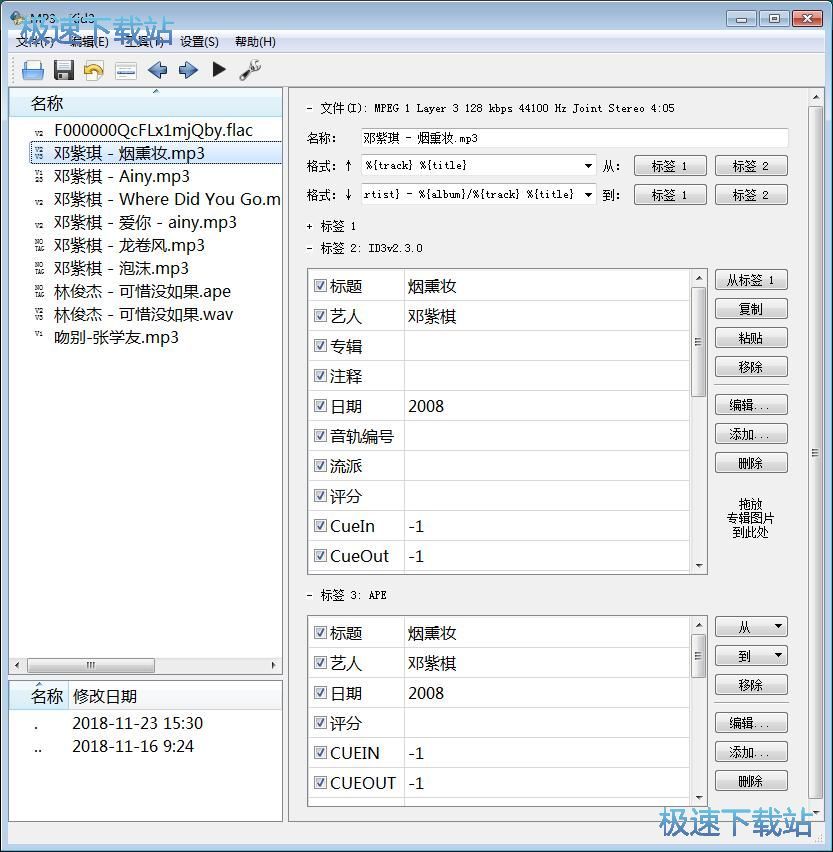Save tags with the floppy disk icon
The height and width of the screenshot is (852, 833).
[62, 69]
